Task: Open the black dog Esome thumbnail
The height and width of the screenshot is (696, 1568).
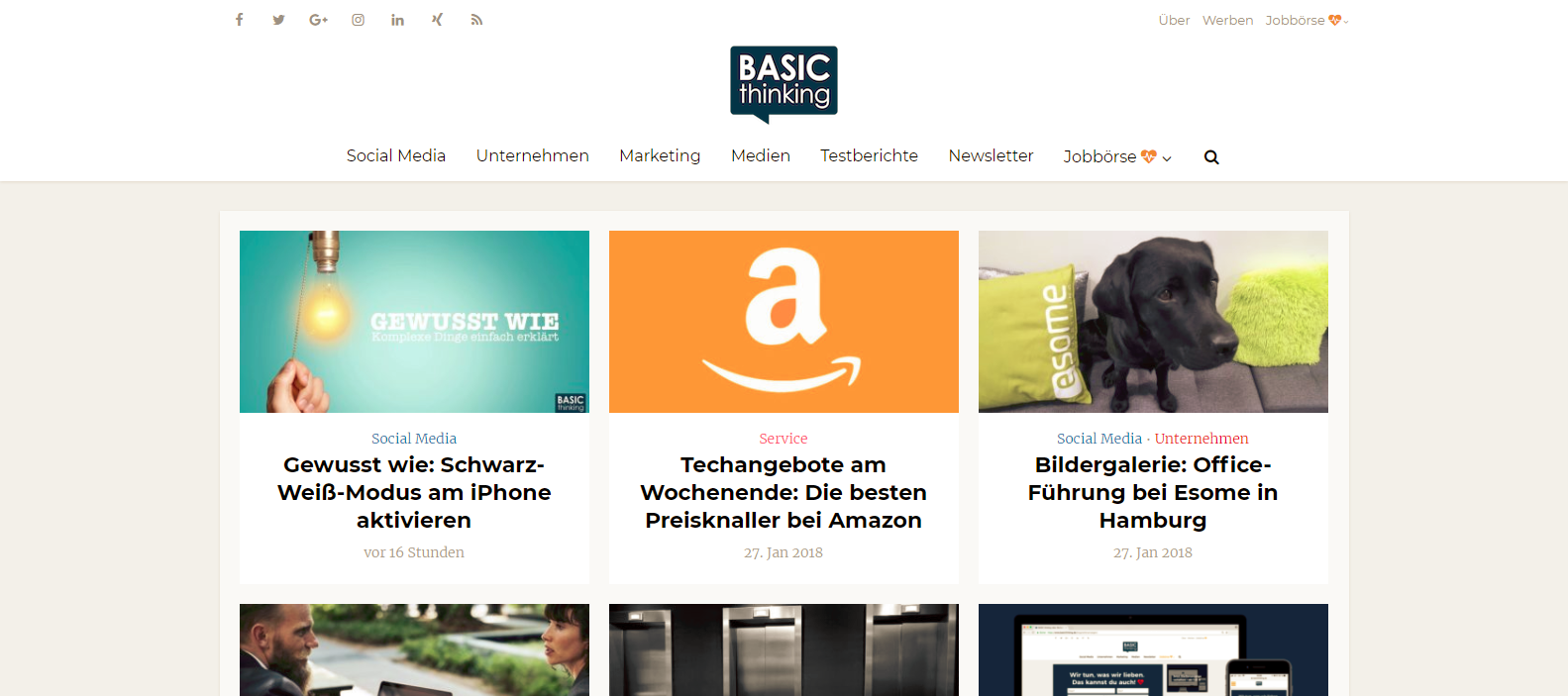Action: [1153, 322]
